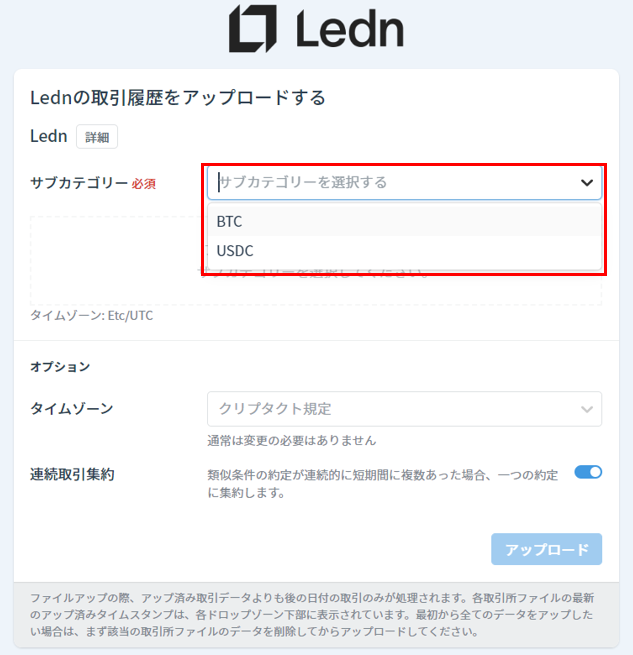
Task: Click the Ledn cube logo icon
Action: click(252, 28)
